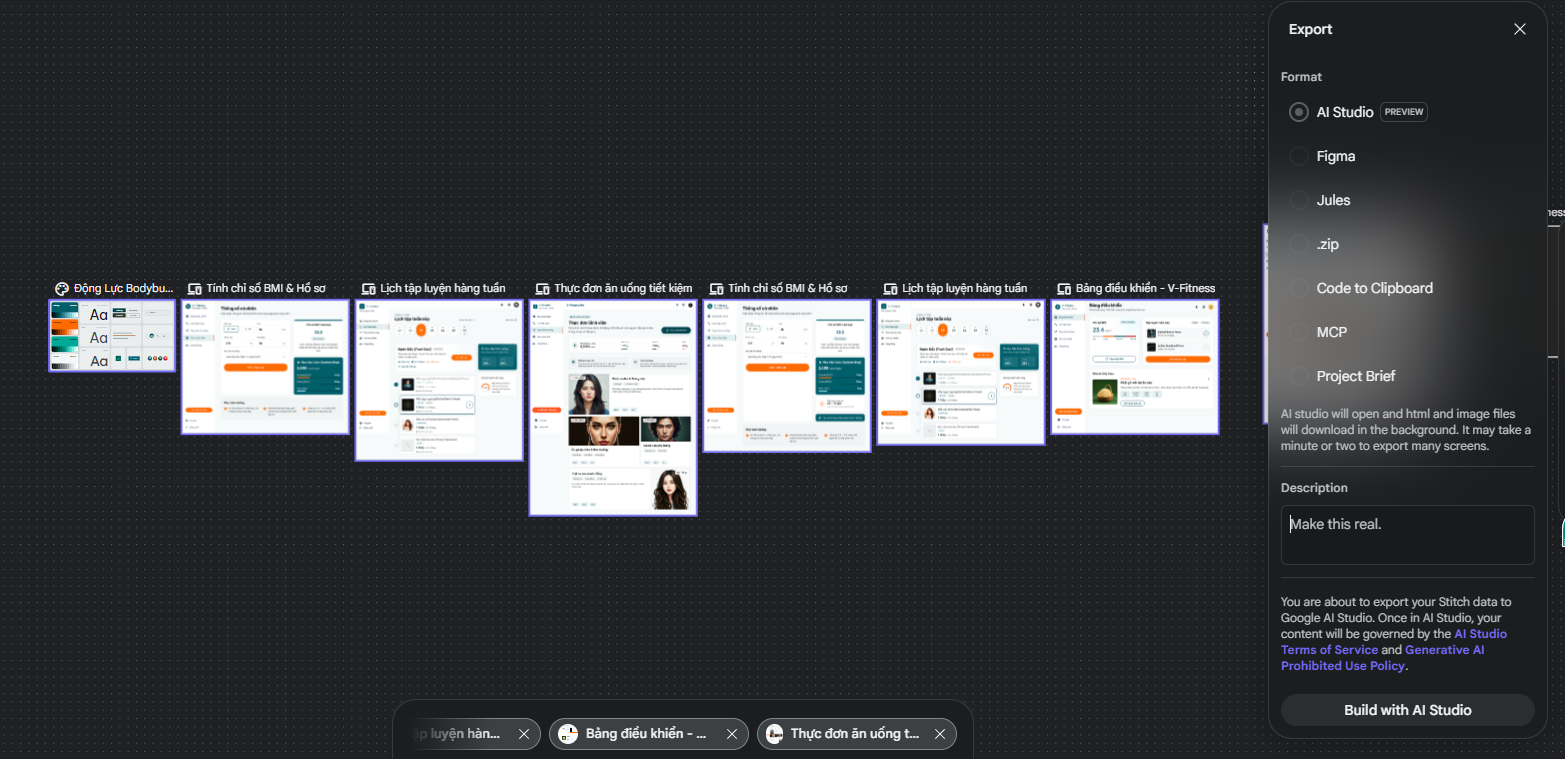Image resolution: width=1565 pixels, height=759 pixels.
Task: Click the Bảng điều khiển chip thumbnail icon
Action: (568, 734)
